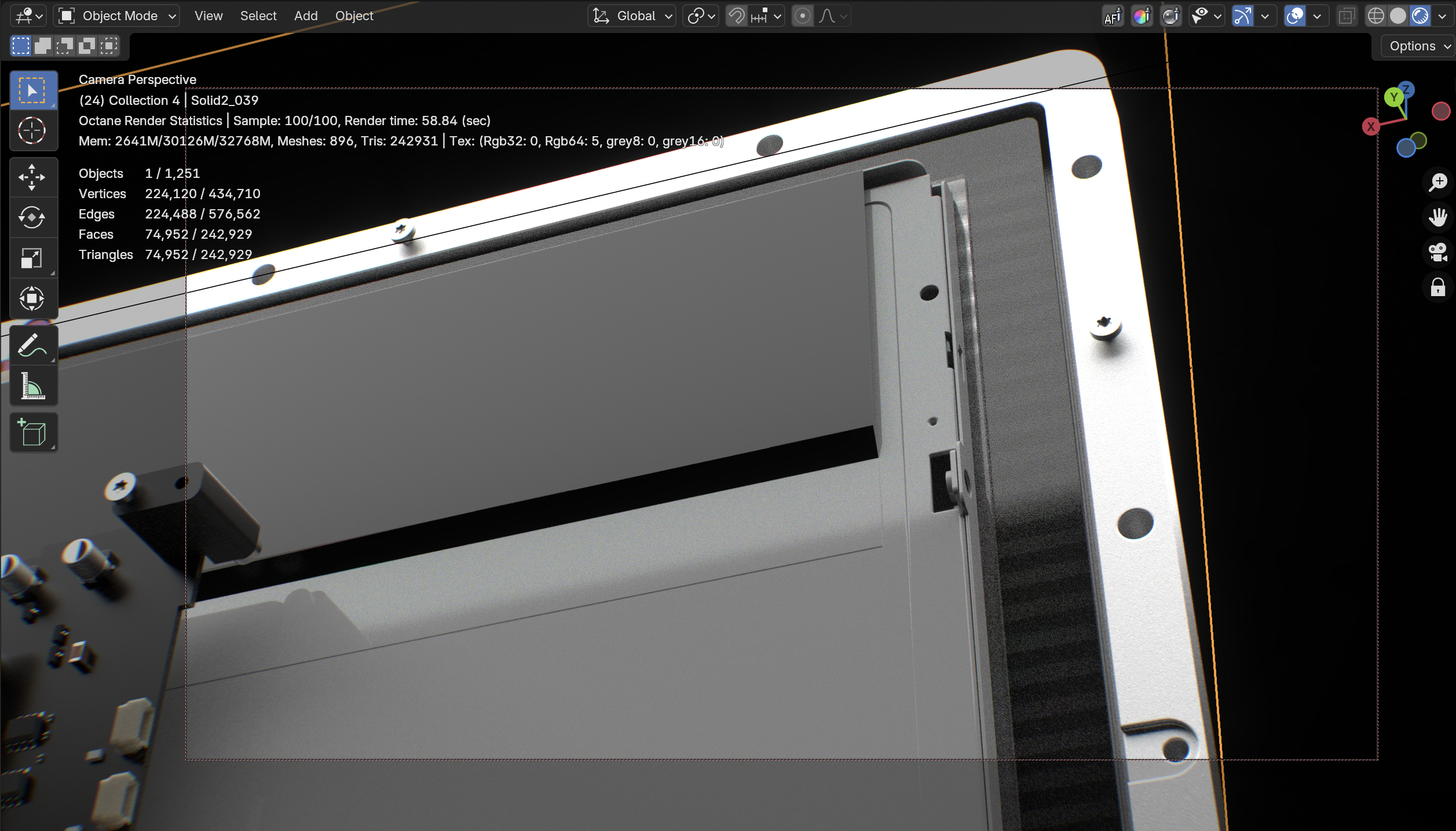Activate the Rotate tool

coord(32,217)
